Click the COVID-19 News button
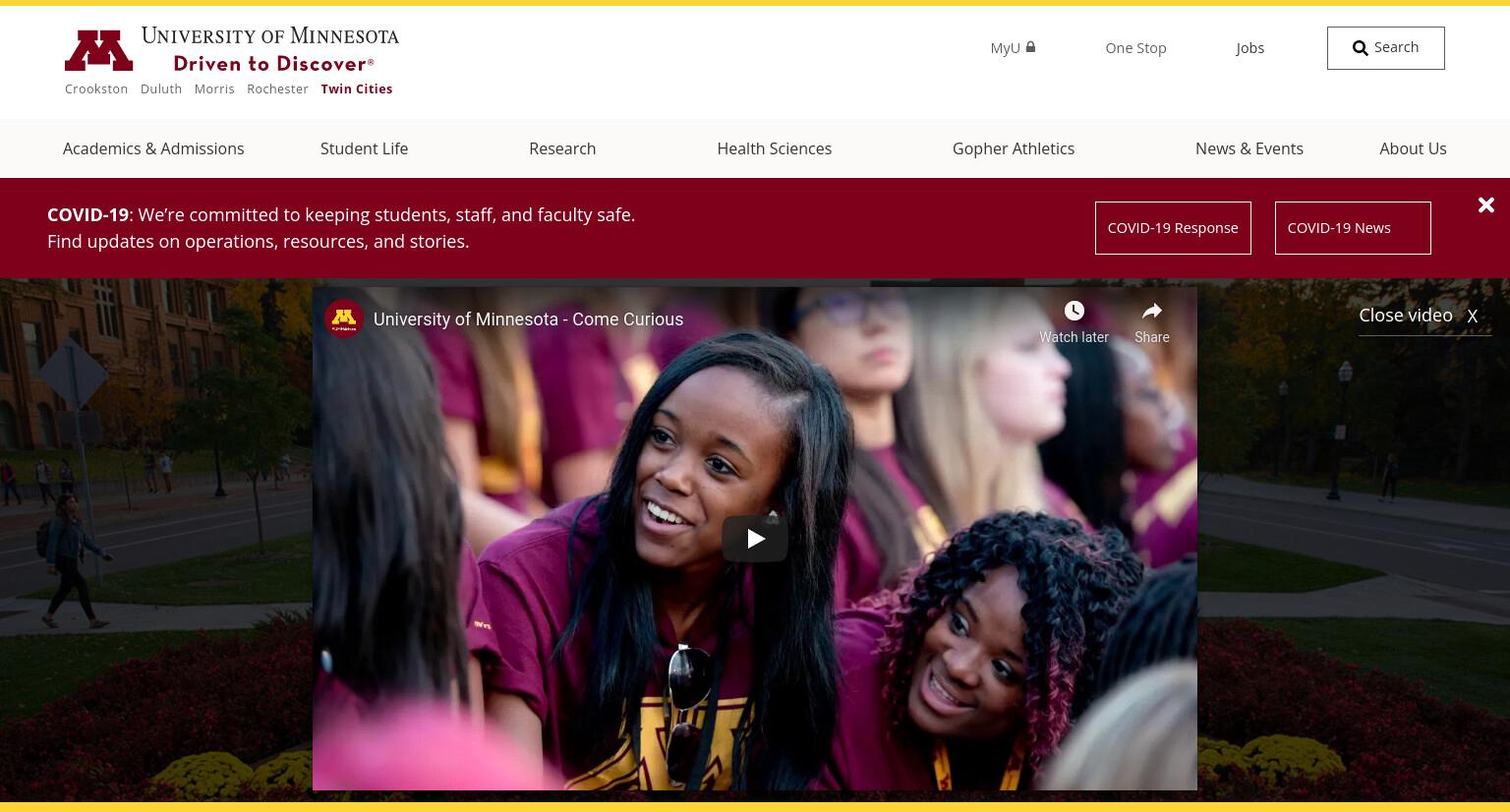Viewport: 1510px width, 812px height. pos(1353,228)
